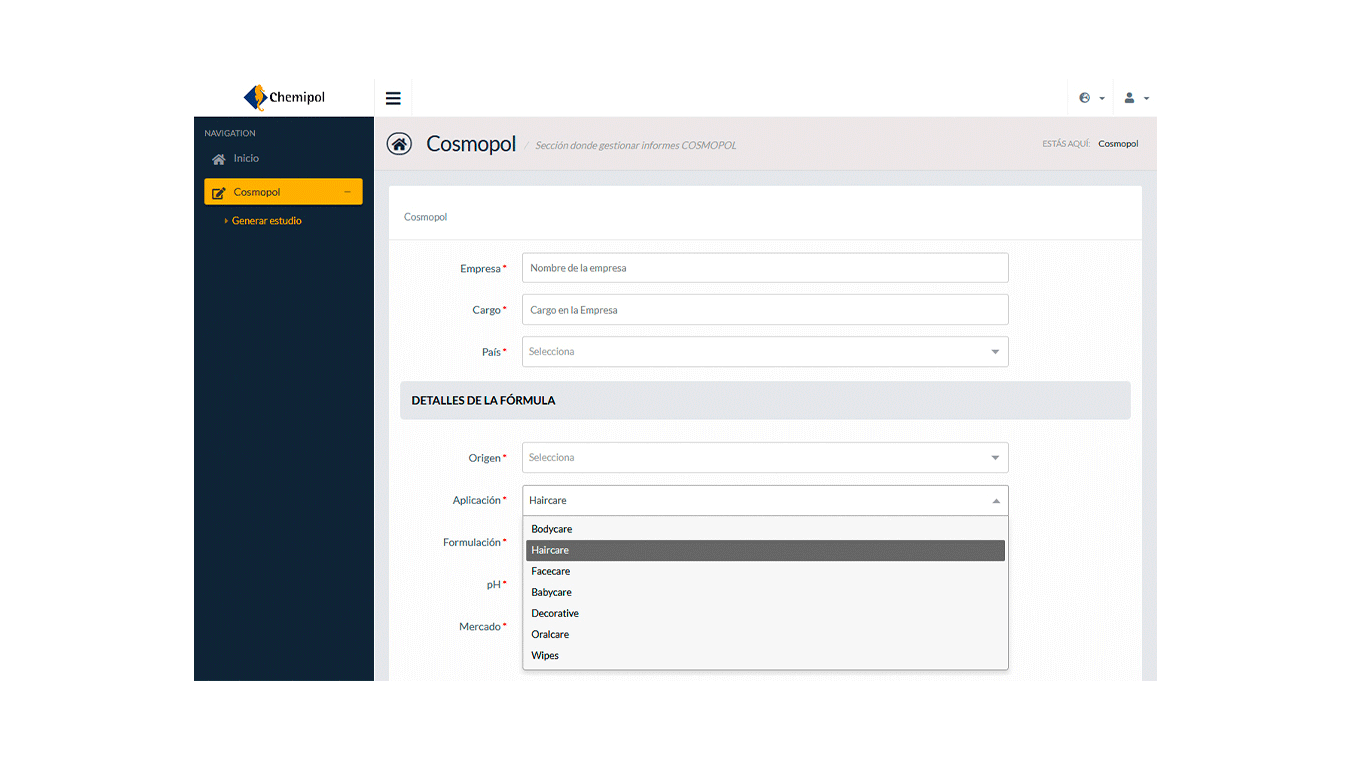Open the hamburger navigation menu icon
The width and height of the screenshot is (1351, 760).
pyautogui.click(x=393, y=97)
